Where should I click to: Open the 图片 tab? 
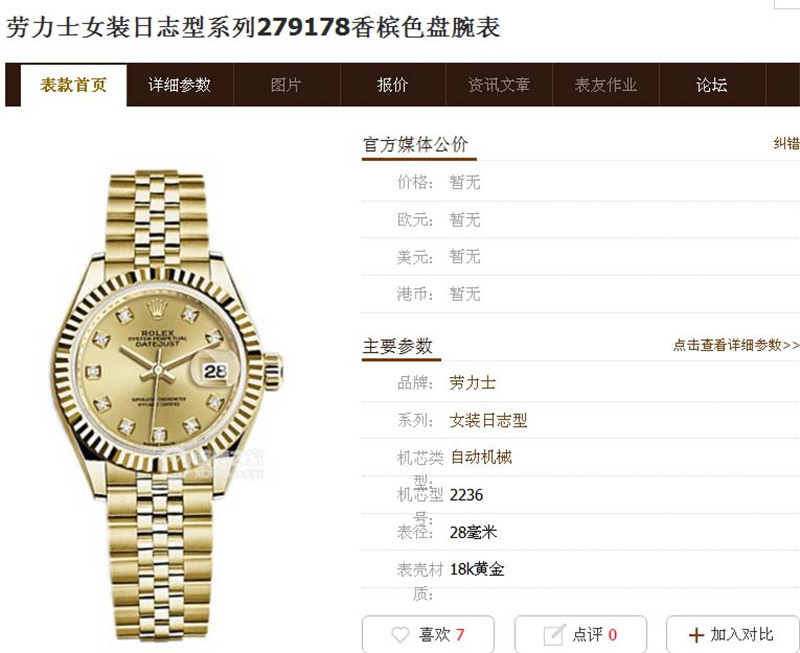pos(286,85)
